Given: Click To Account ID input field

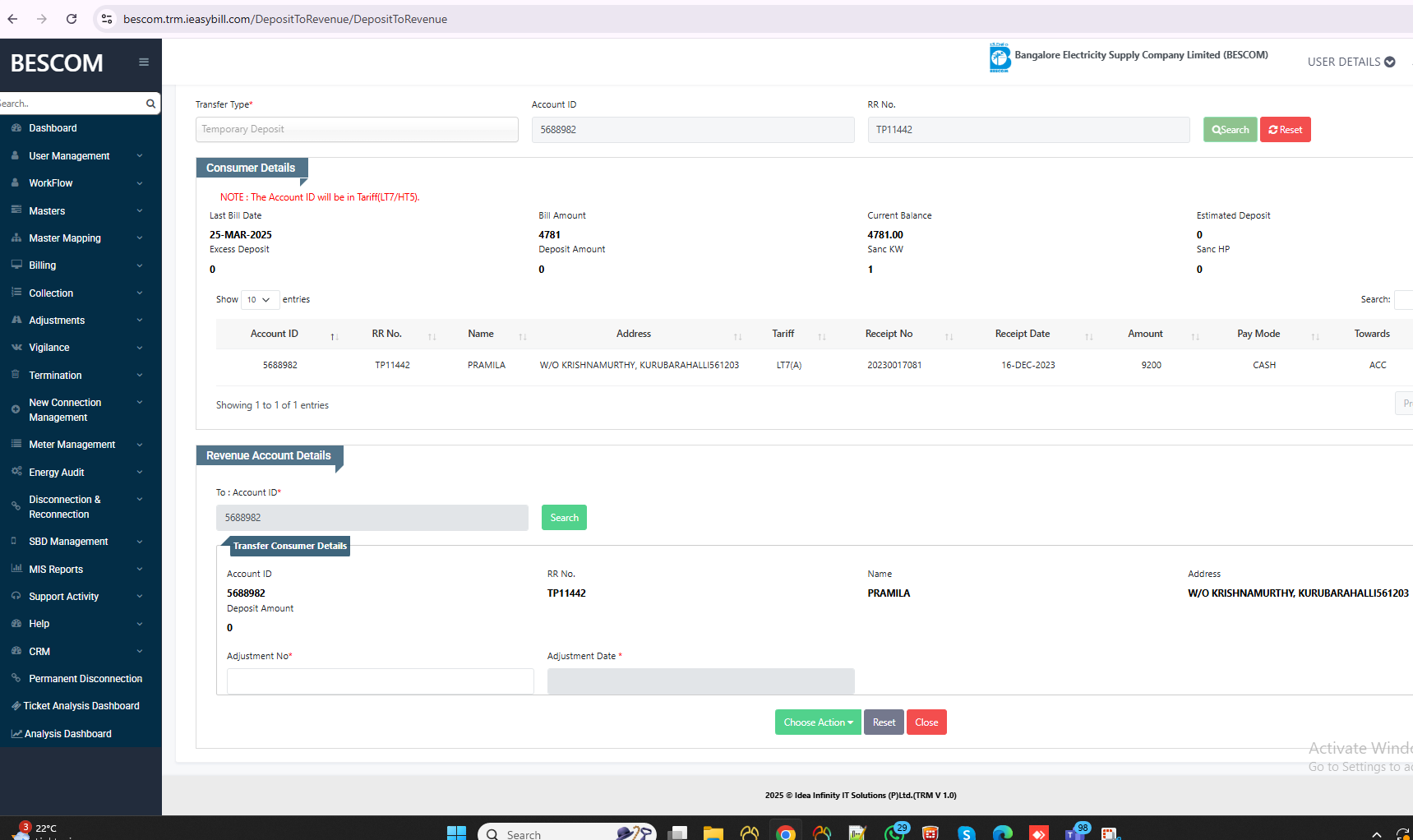Looking at the screenshot, I should click(372, 518).
